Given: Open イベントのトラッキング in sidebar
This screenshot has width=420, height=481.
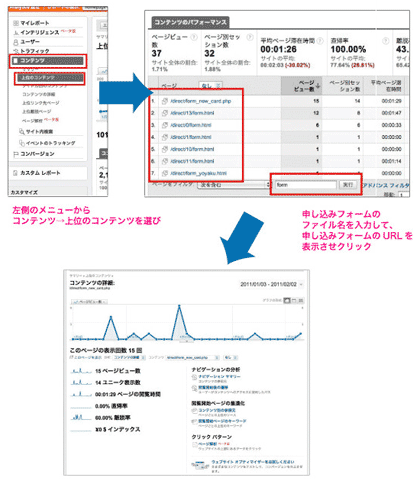Looking at the screenshot, I should coord(50,143).
